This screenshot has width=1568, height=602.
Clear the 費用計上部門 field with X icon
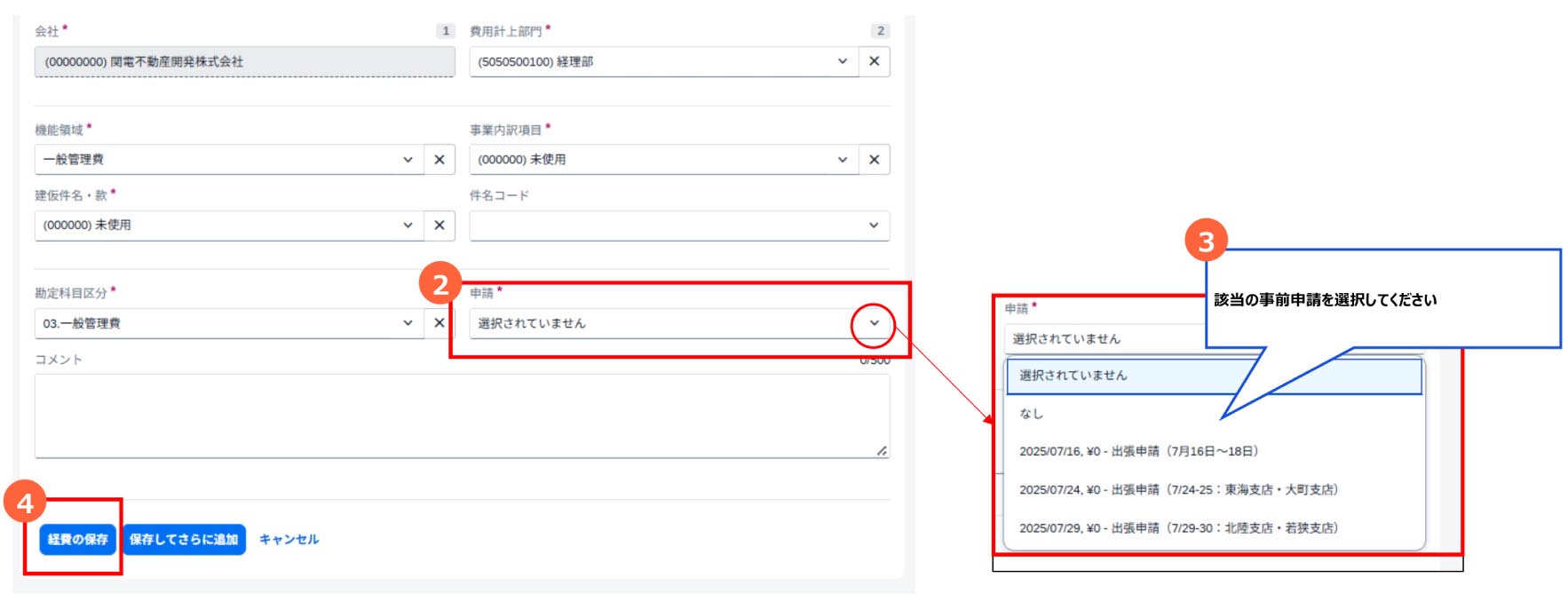(874, 61)
